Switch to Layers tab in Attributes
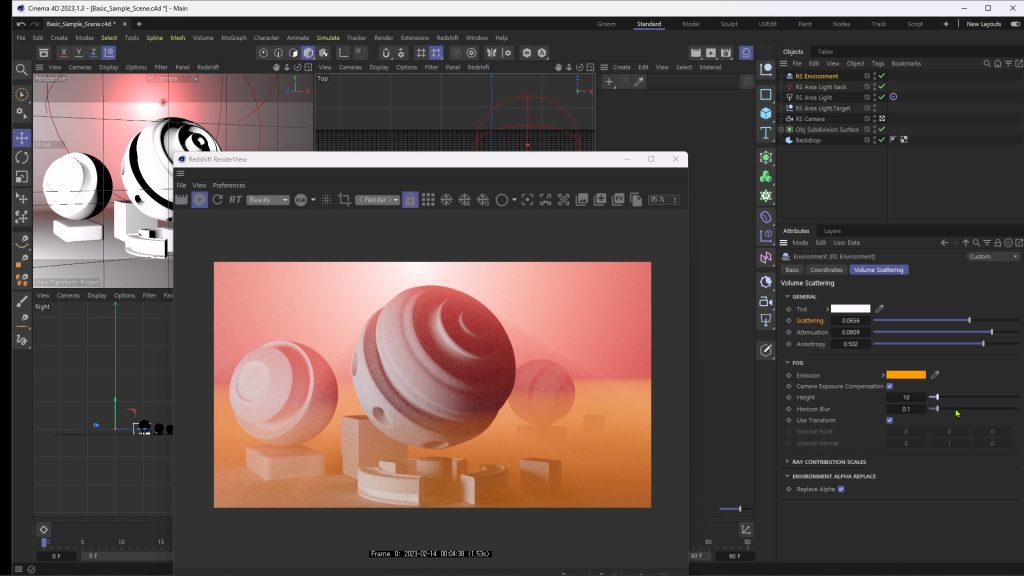The width and height of the screenshot is (1024, 576). pyautogui.click(x=832, y=231)
